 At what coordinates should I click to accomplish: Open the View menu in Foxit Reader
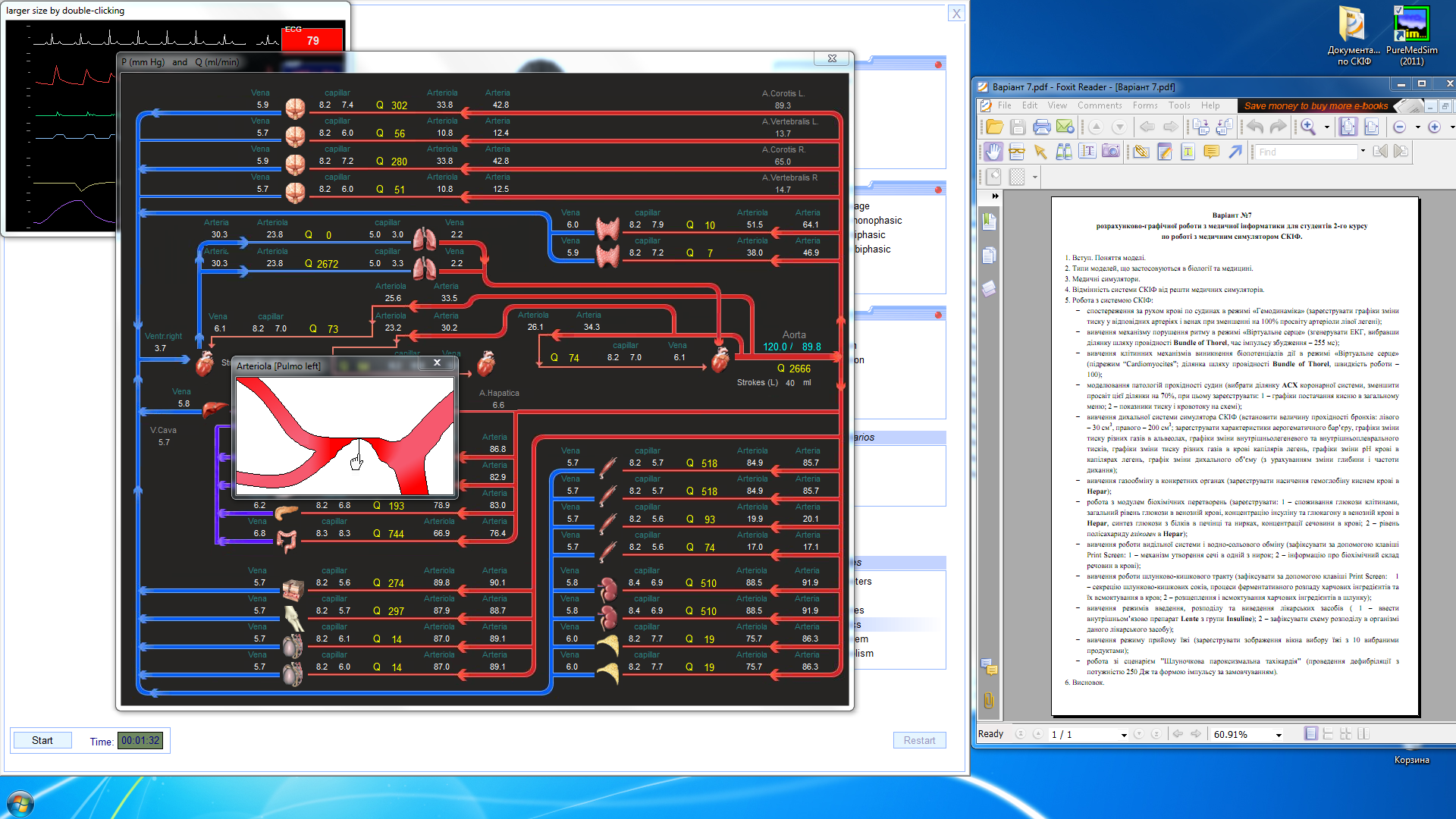coord(1057,105)
